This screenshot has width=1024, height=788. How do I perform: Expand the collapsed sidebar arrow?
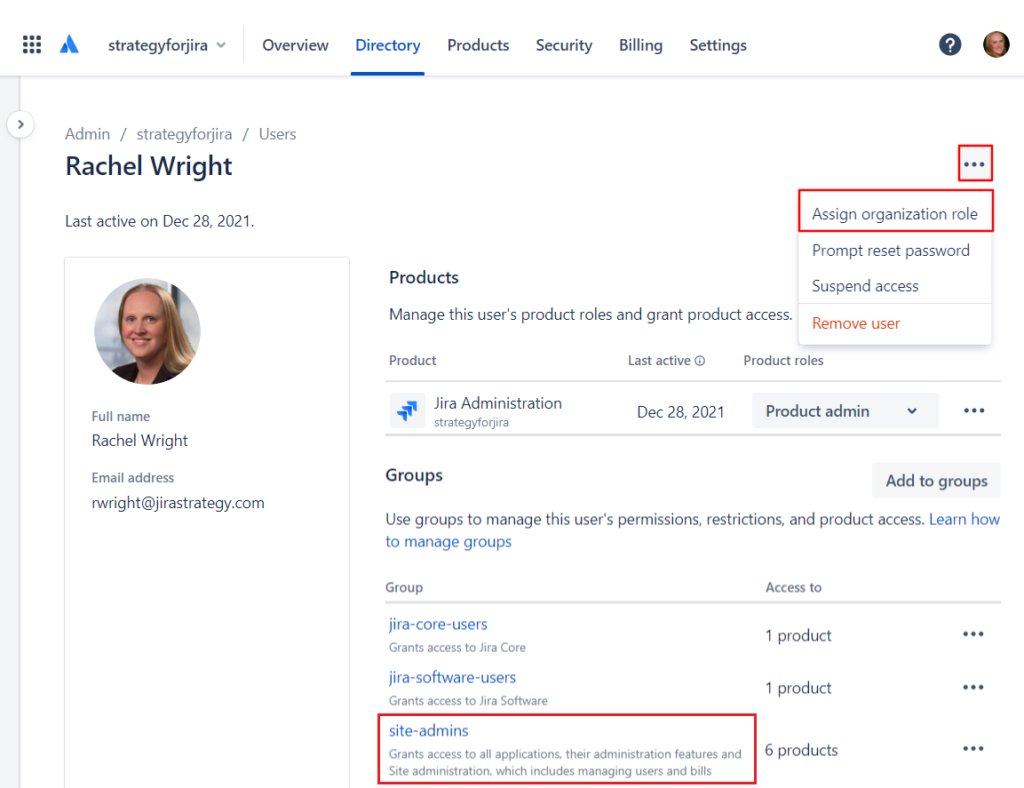tap(20, 124)
